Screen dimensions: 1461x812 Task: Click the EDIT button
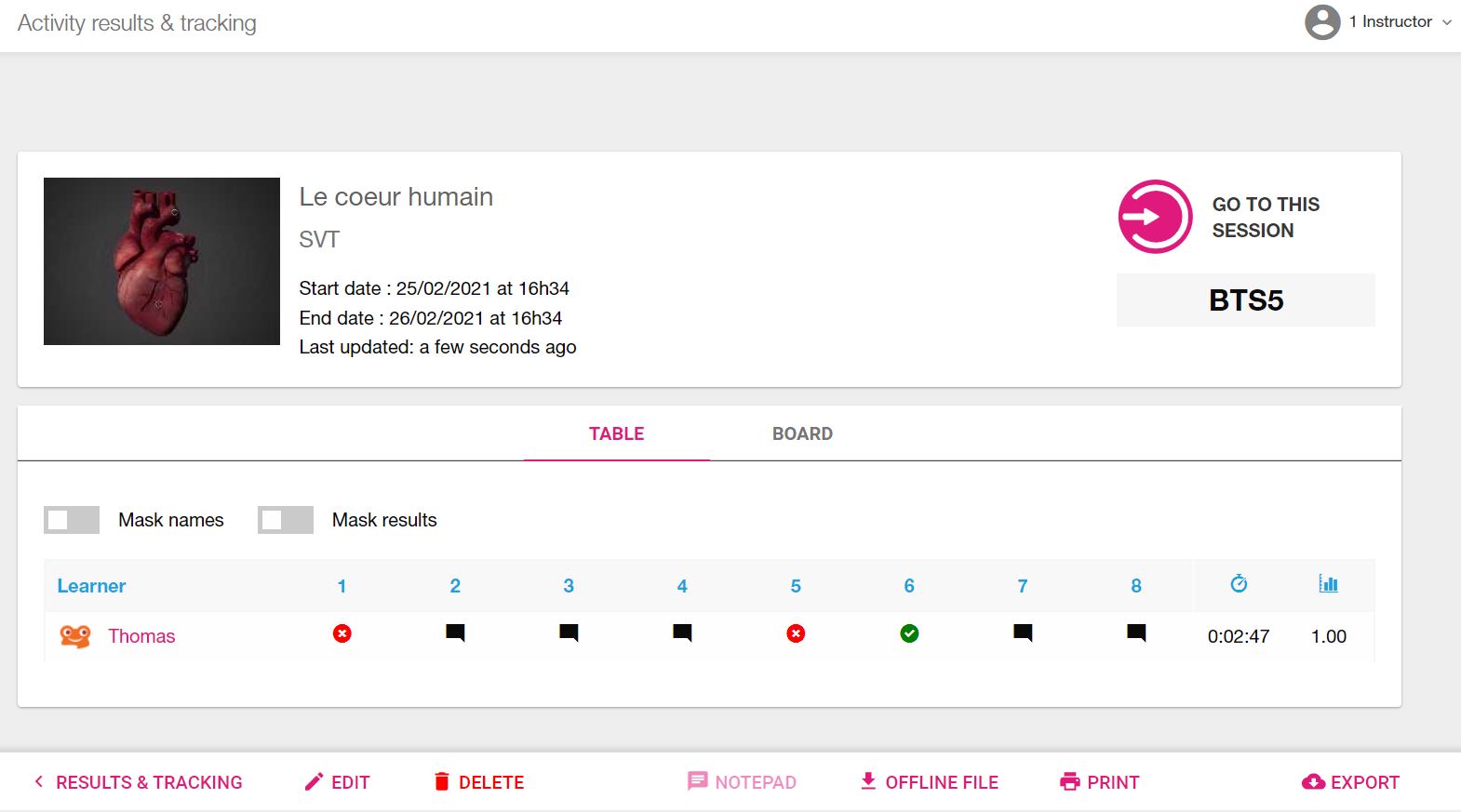coord(337,782)
